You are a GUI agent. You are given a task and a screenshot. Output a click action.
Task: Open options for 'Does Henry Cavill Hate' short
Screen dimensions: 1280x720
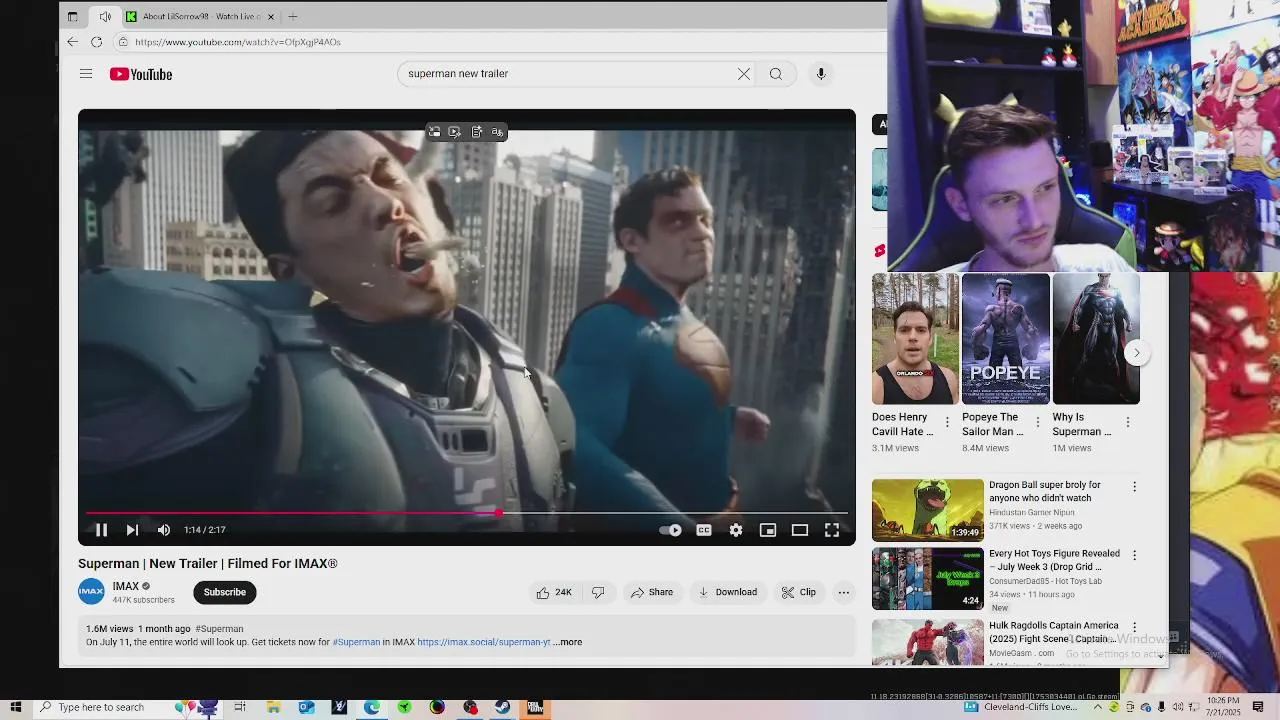tap(947, 423)
